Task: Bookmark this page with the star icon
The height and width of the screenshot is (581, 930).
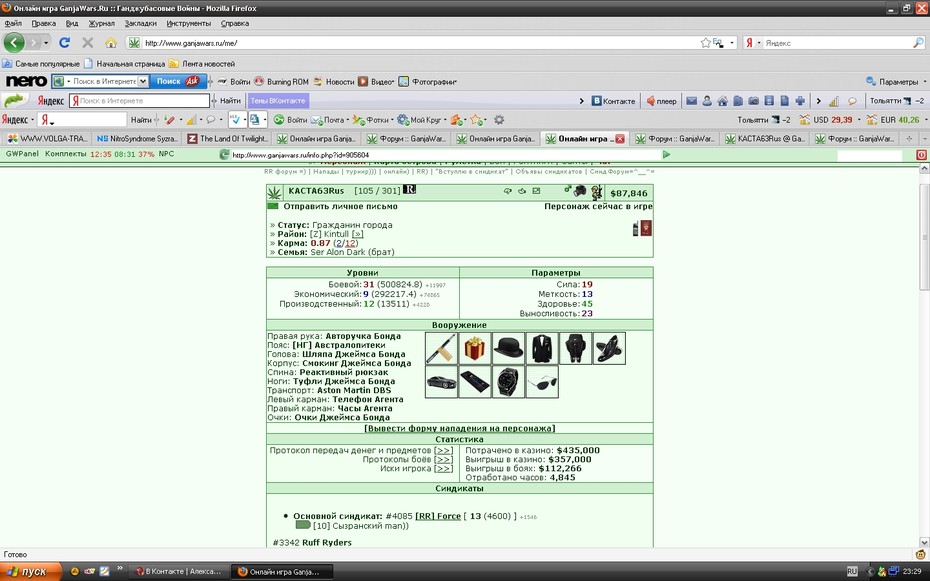Action: click(705, 43)
